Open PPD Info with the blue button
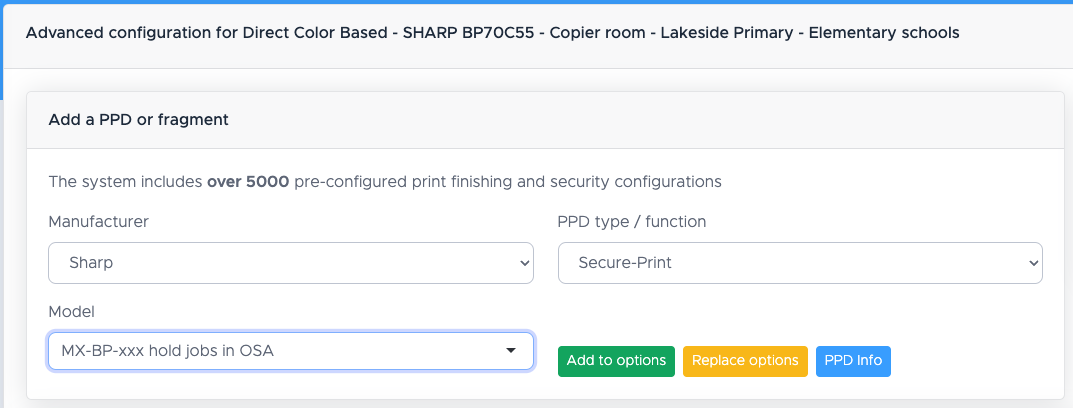The image size is (1073, 408). pos(853,361)
